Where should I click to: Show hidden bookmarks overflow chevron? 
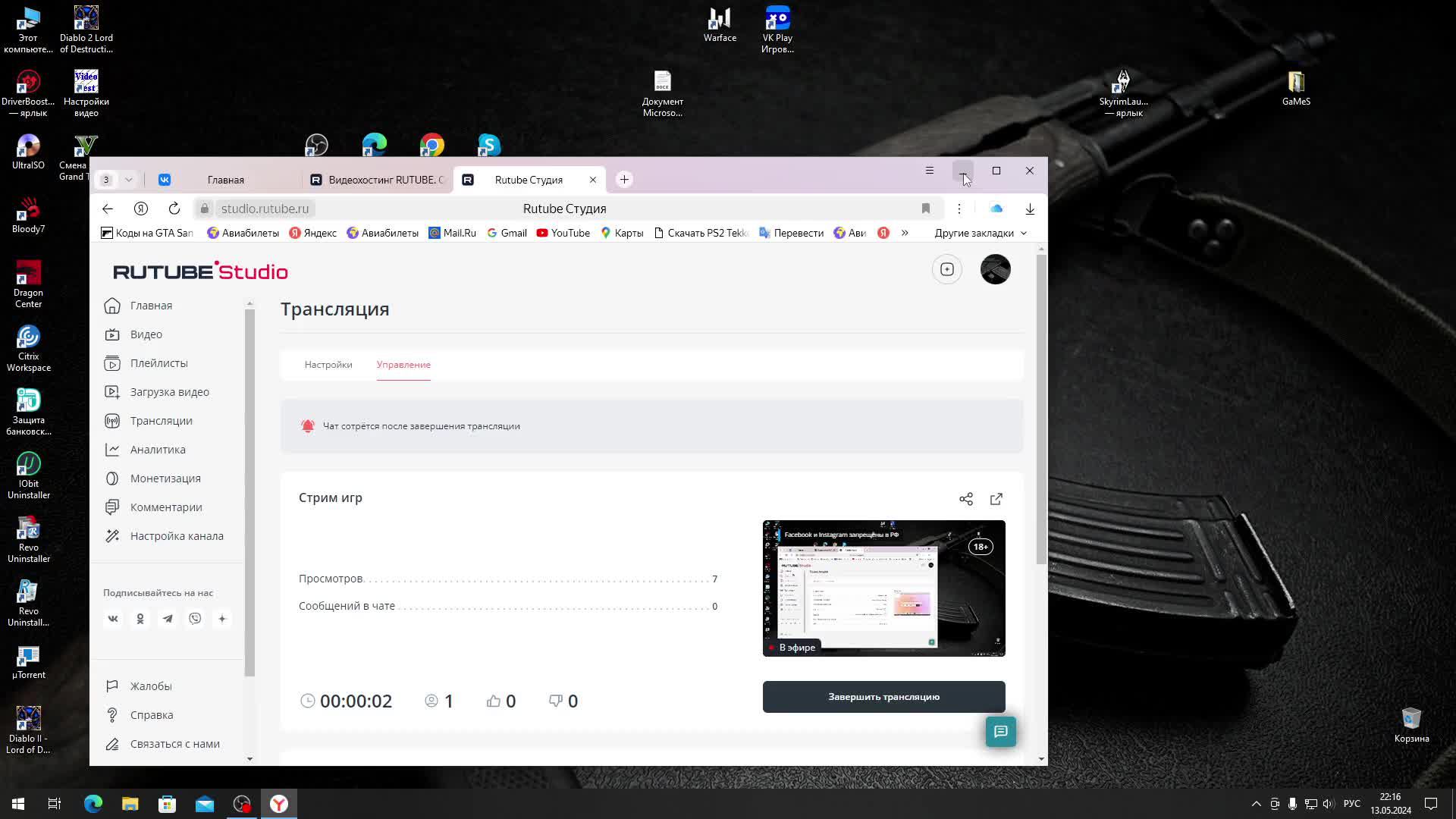tap(905, 233)
